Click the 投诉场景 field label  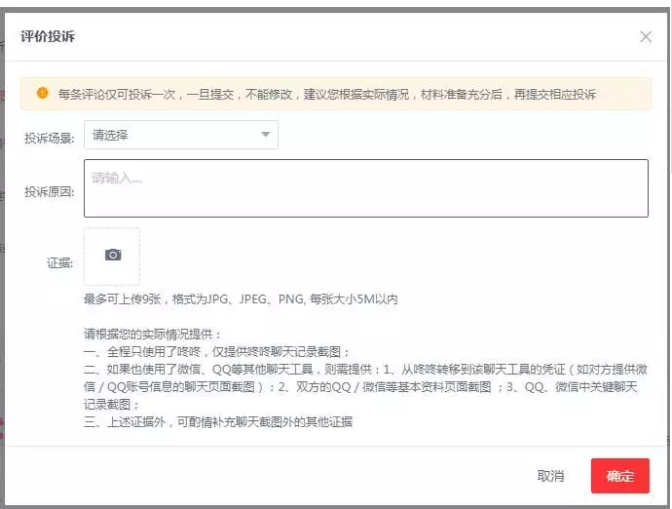[50, 136]
